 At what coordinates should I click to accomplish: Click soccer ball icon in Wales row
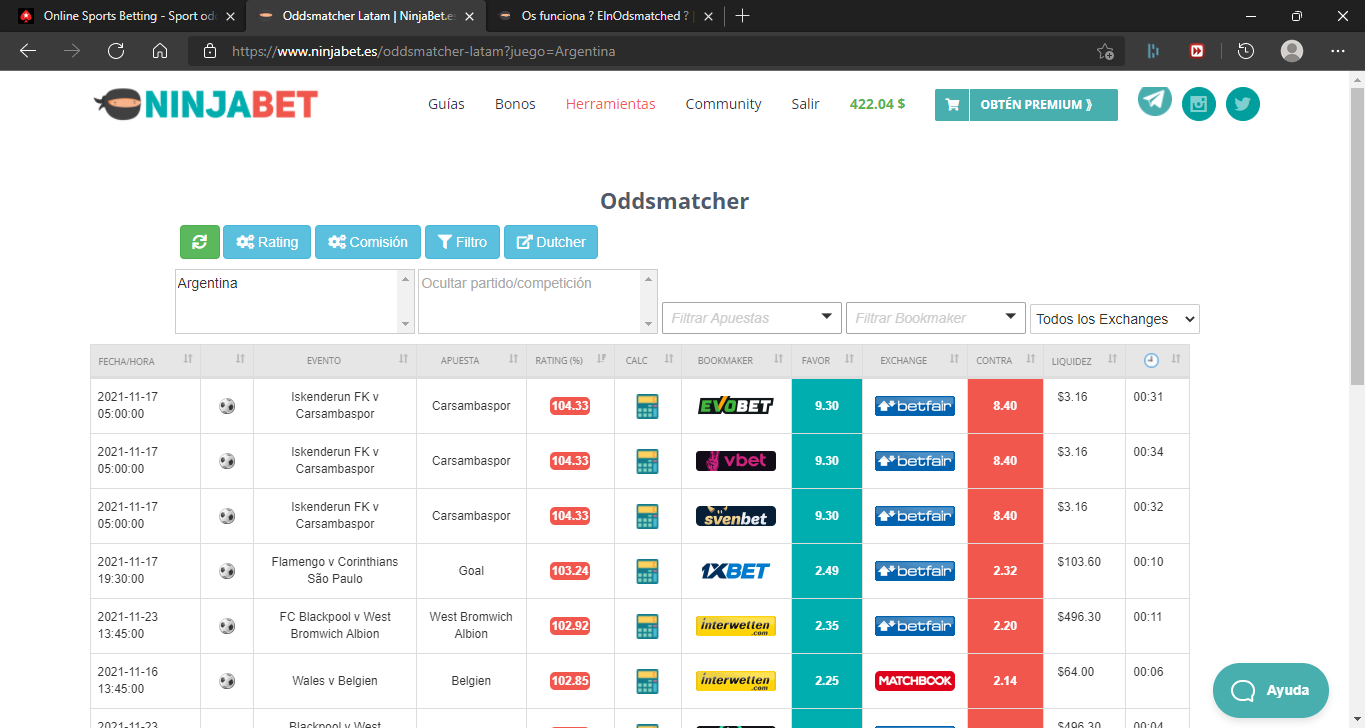click(227, 681)
